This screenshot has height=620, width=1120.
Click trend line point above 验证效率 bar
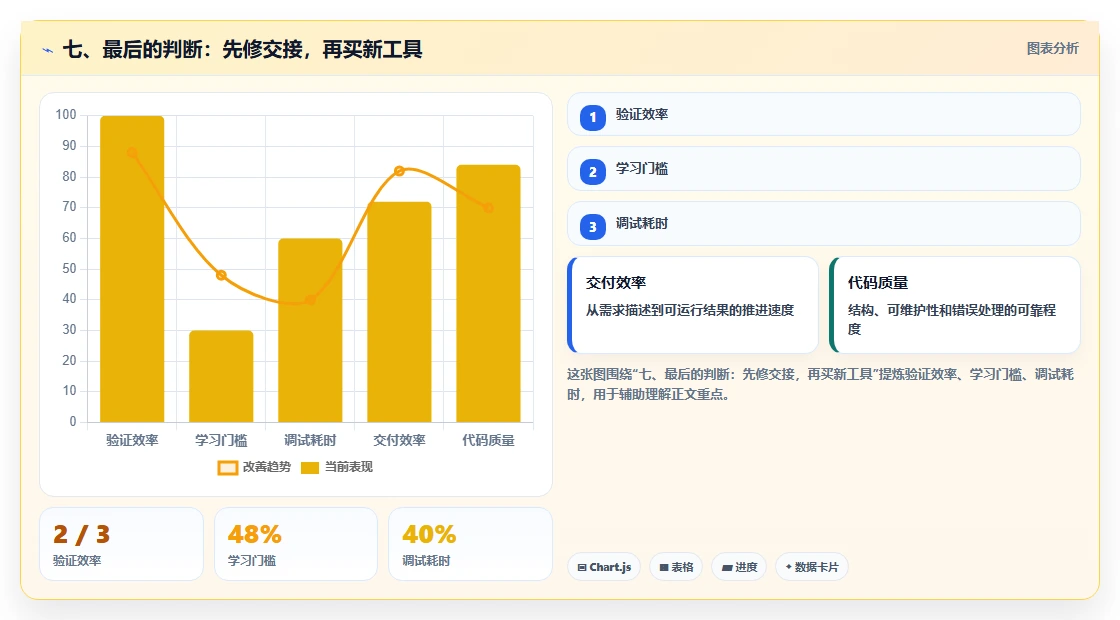(x=132, y=152)
